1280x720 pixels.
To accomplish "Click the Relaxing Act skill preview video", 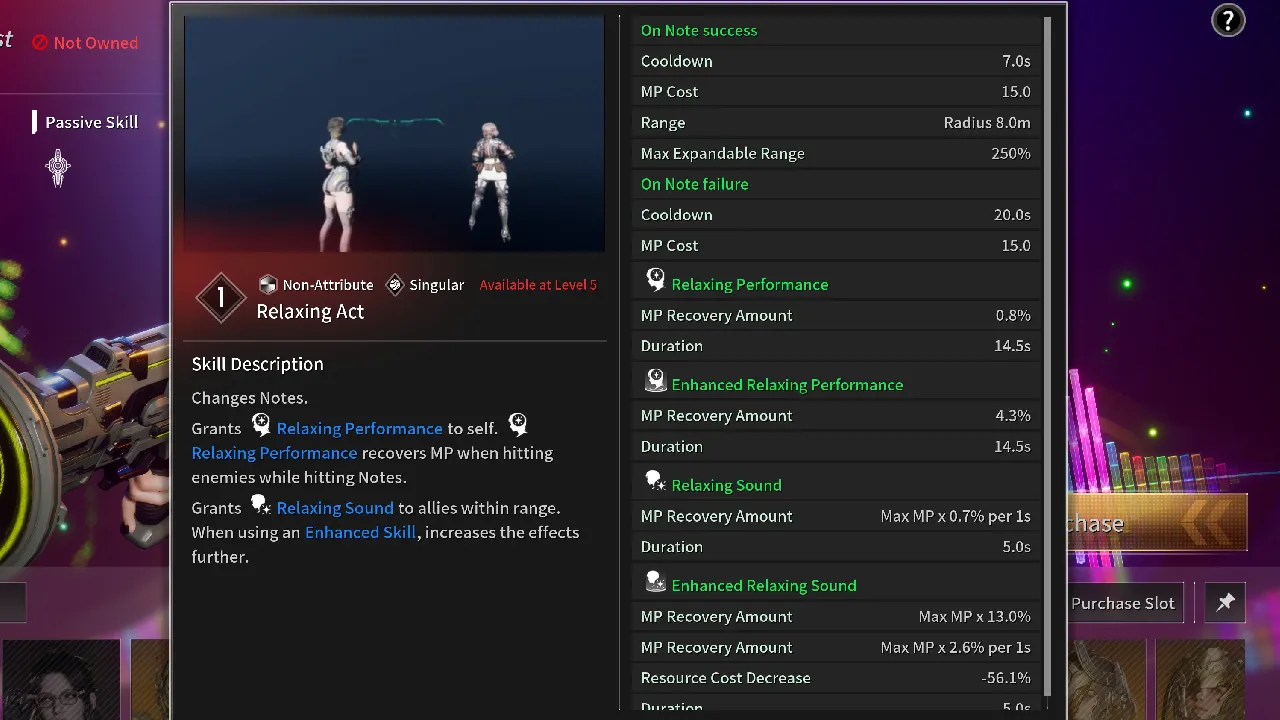I will (x=394, y=133).
